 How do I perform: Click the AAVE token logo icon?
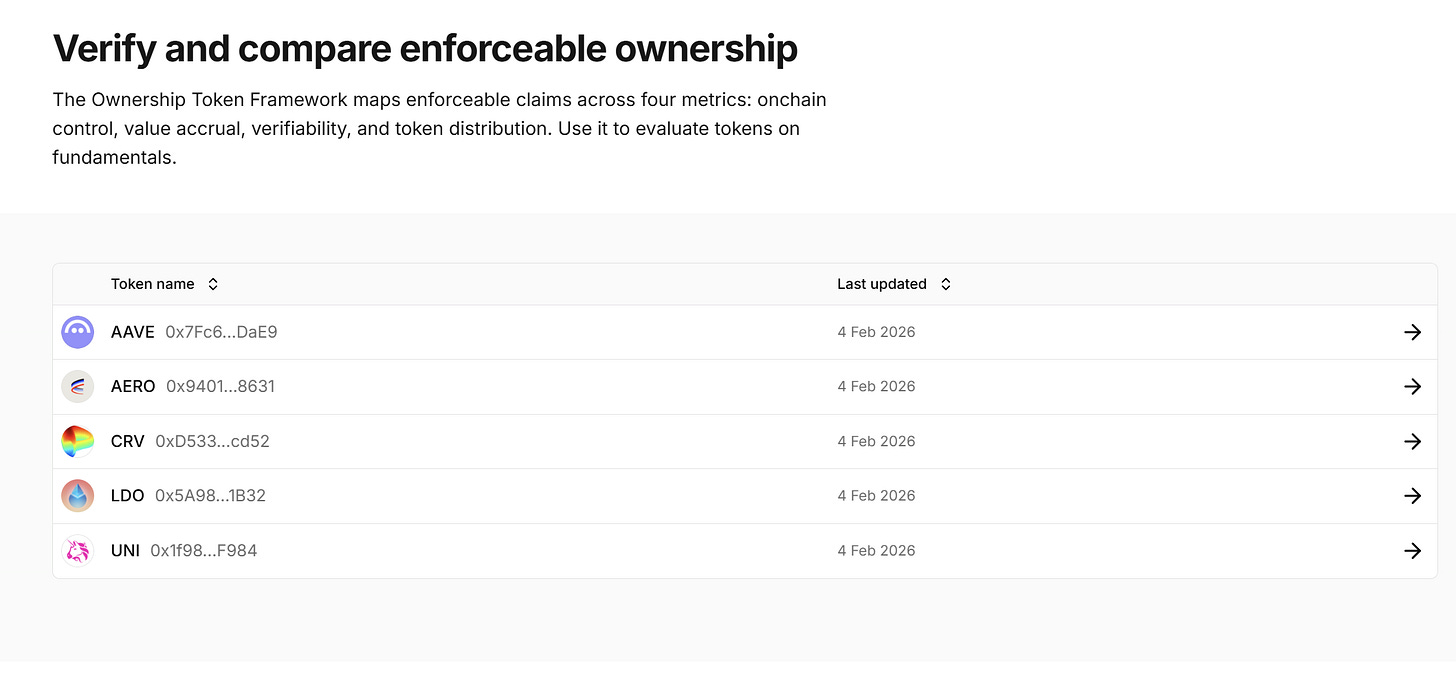(x=78, y=332)
